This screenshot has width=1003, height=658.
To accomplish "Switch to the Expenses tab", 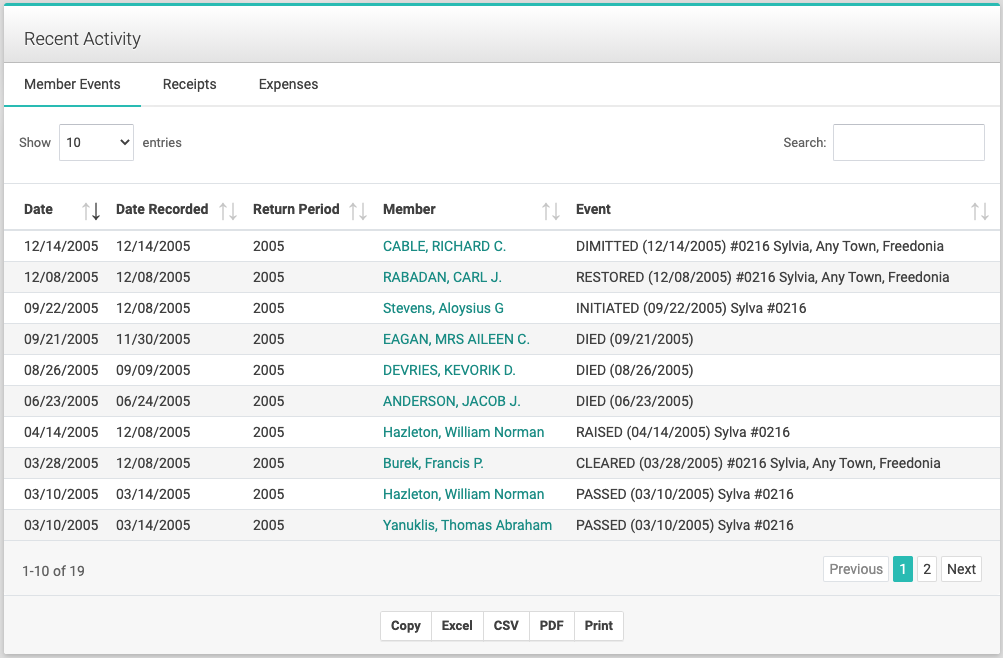I will tap(288, 84).
